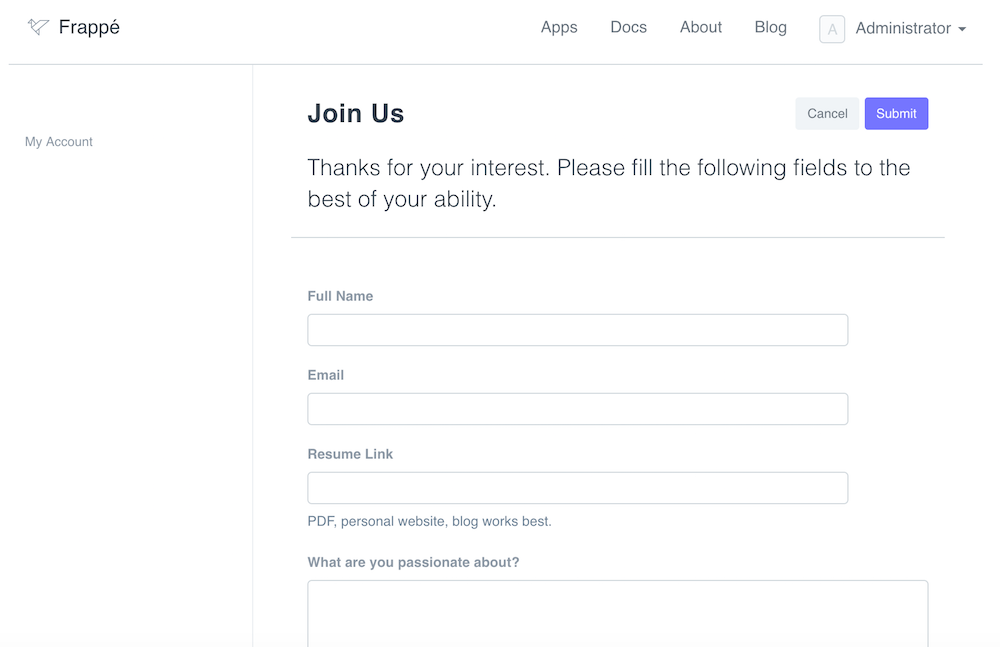Click the resume link helper text
Viewport: 1000px width, 647px height.
click(x=429, y=521)
